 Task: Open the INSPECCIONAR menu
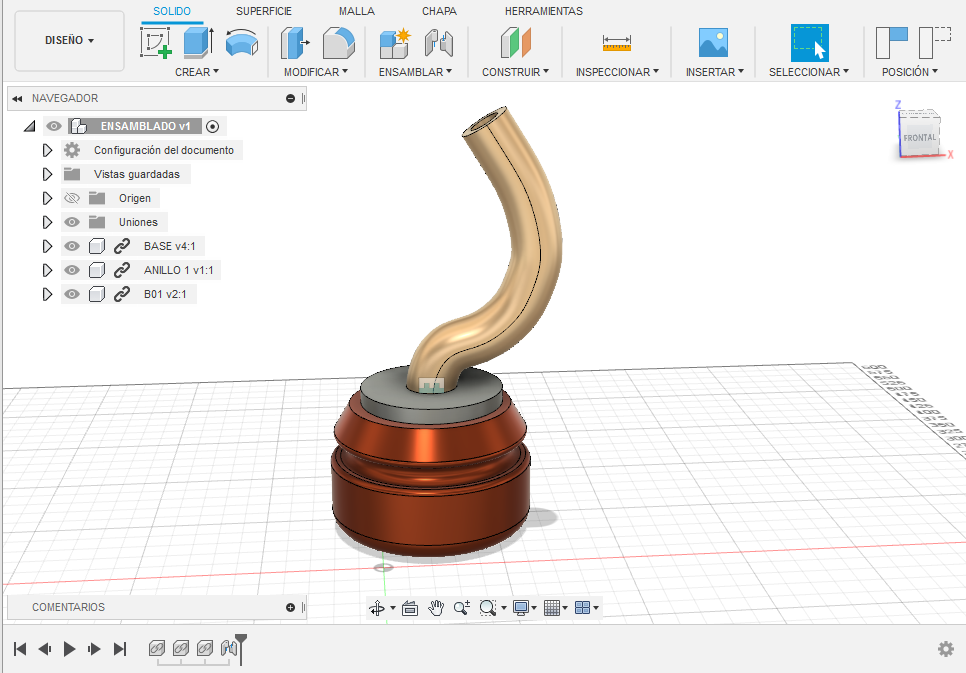coord(617,72)
